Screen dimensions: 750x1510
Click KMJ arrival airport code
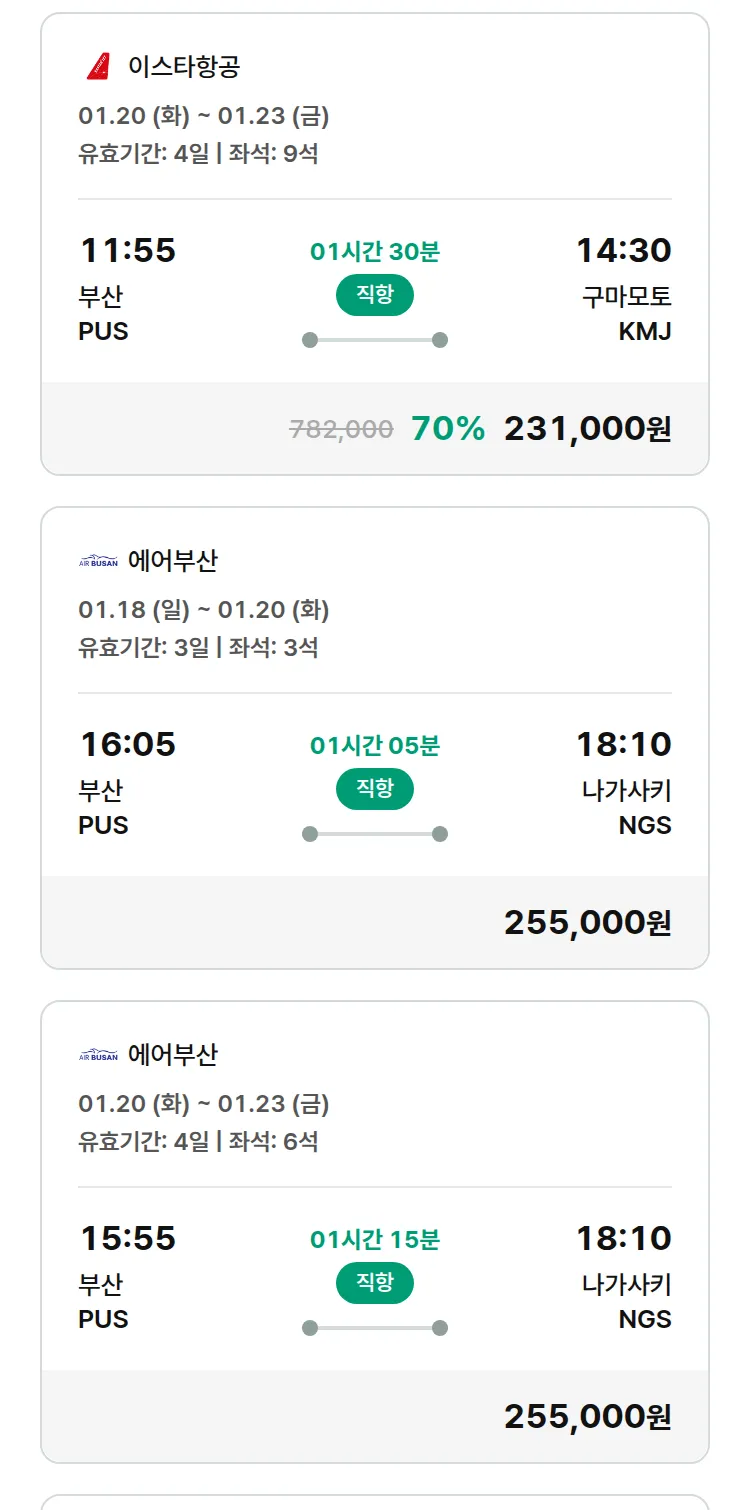click(x=644, y=331)
